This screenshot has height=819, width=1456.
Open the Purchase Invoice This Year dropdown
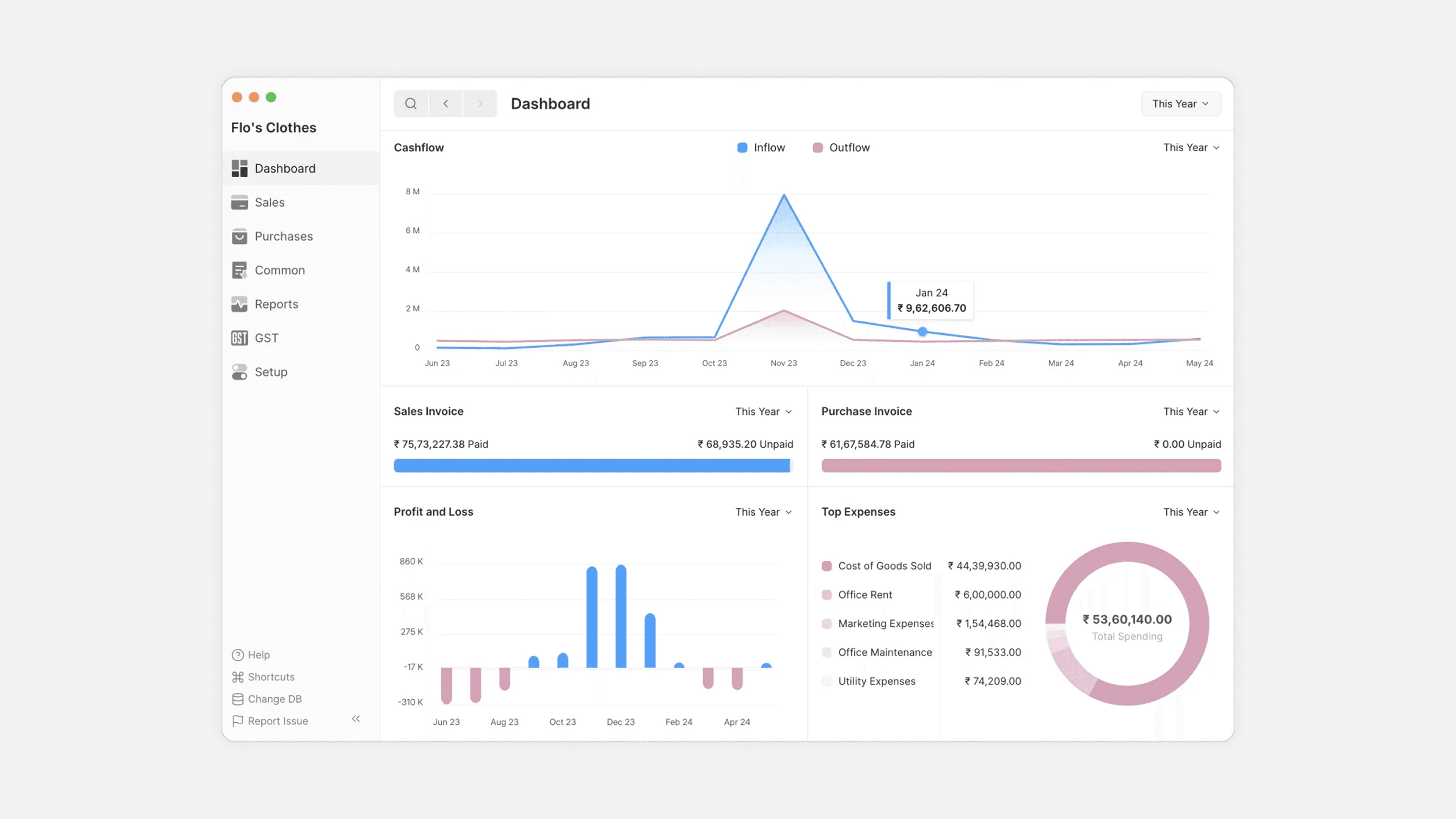tap(1191, 411)
